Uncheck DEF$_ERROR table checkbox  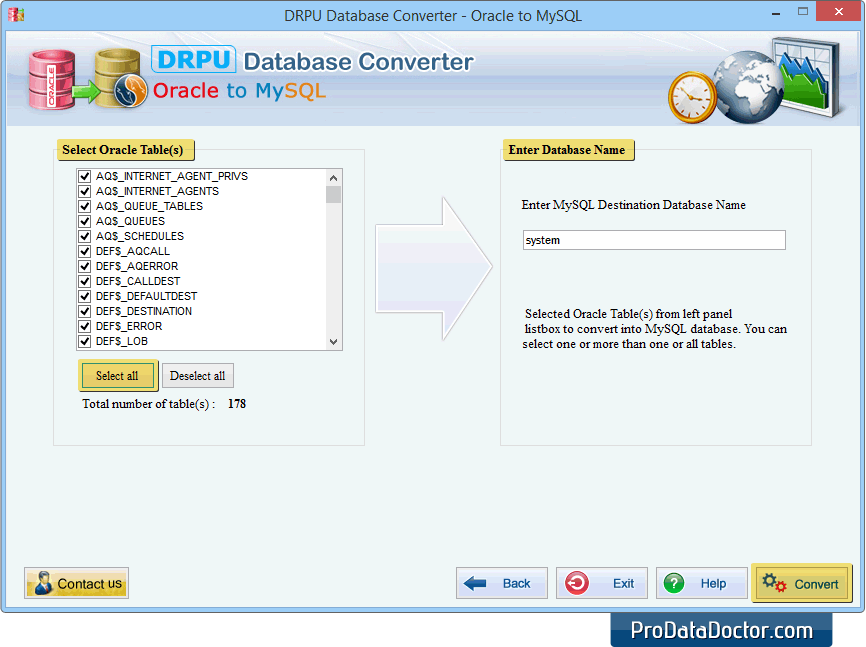(85, 326)
